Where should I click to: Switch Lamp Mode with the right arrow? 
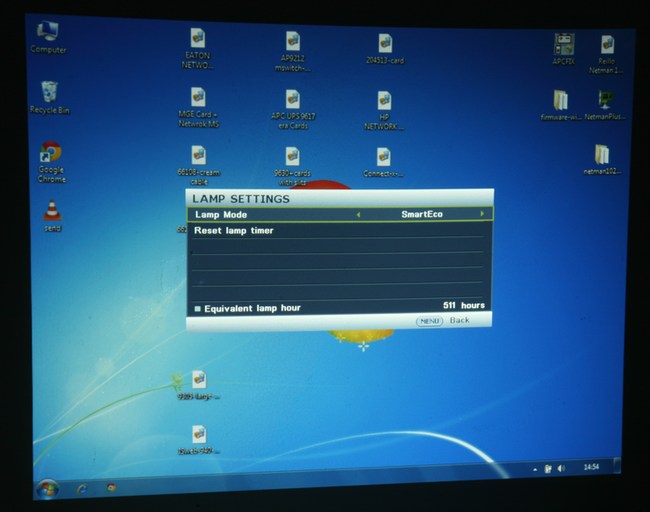pyautogui.click(x=482, y=214)
